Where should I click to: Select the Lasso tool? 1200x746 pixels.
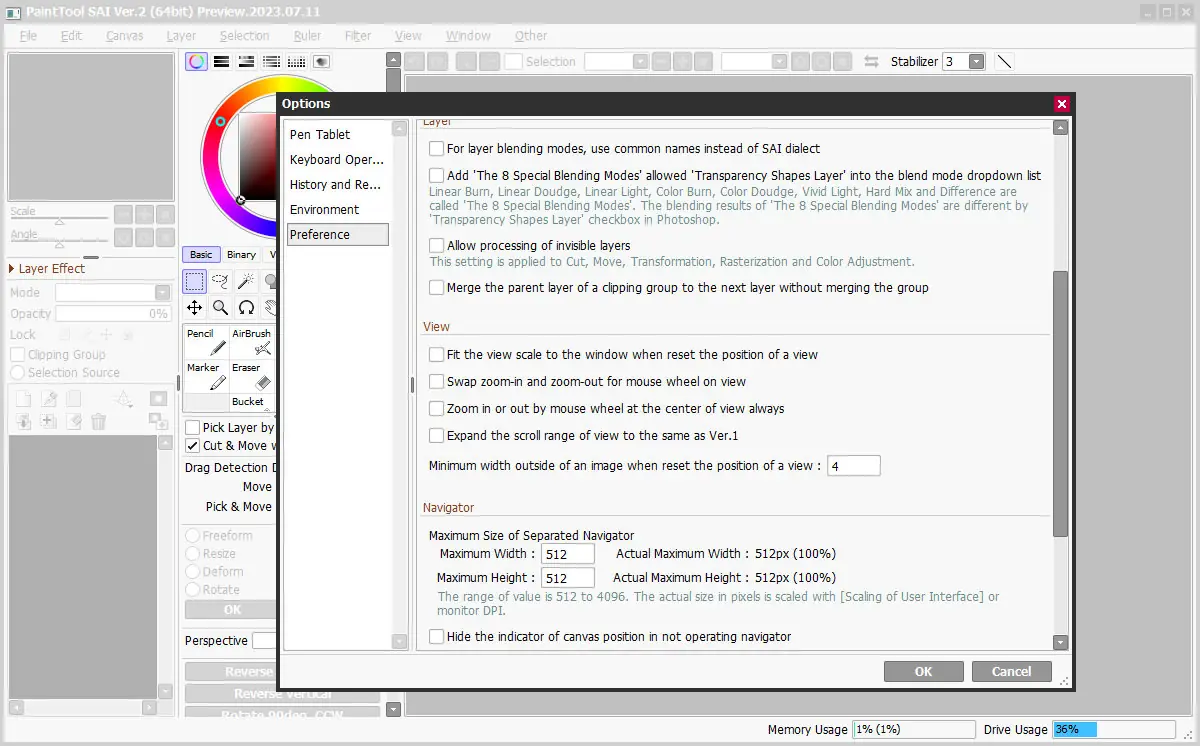coord(220,282)
